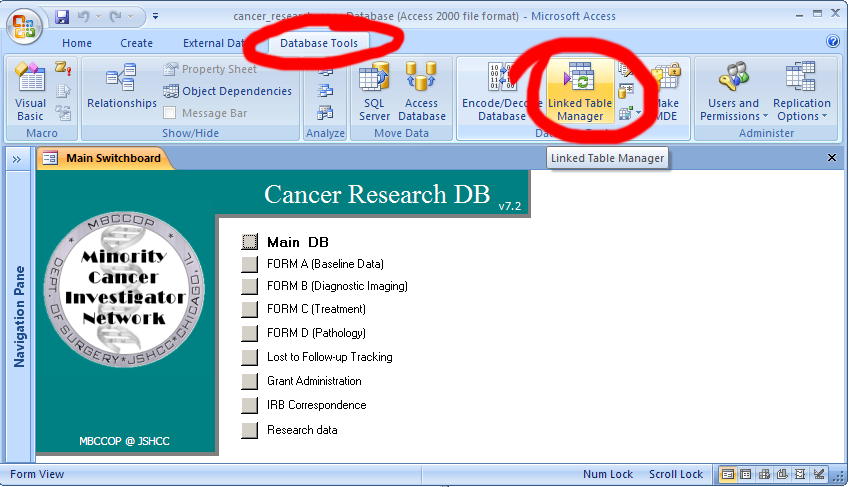Switch to Datasheet View in status bar
Image resolution: width=849 pixels, height=487 pixels.
746,475
